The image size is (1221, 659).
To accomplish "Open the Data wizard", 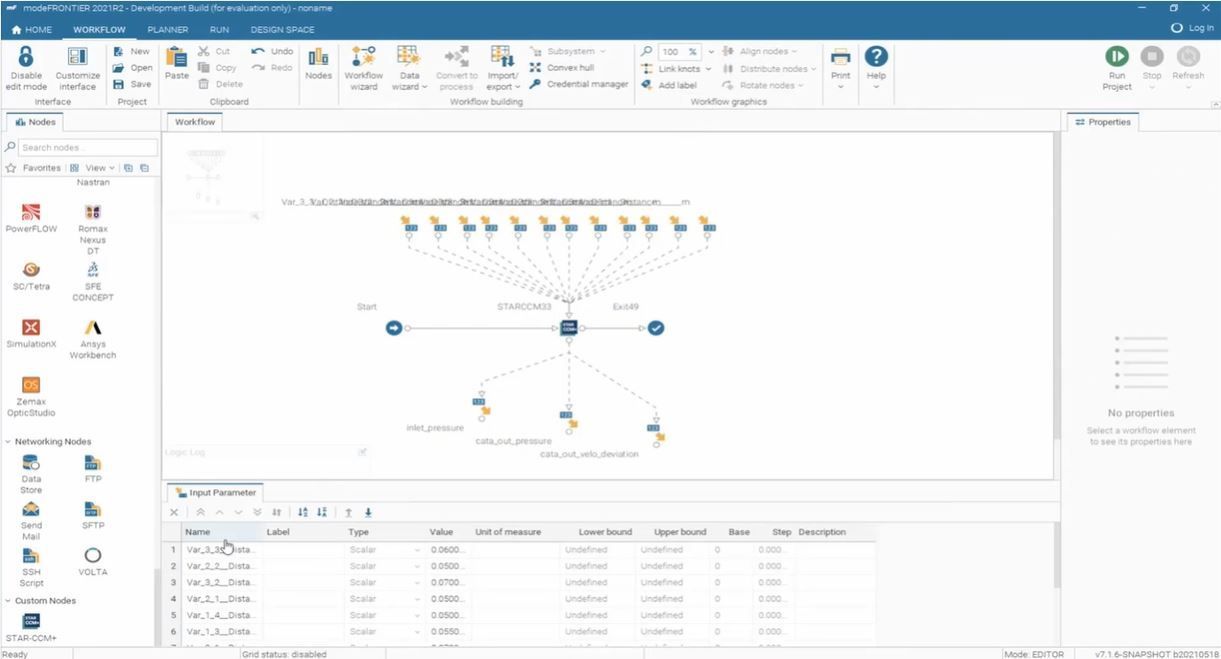I will coord(408,68).
